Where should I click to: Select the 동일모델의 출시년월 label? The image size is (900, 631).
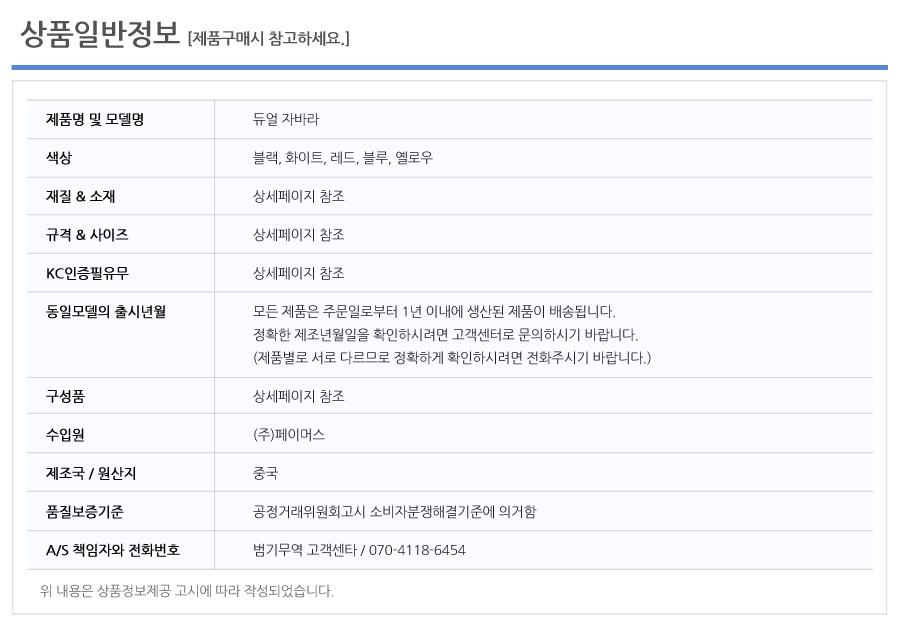[106, 312]
